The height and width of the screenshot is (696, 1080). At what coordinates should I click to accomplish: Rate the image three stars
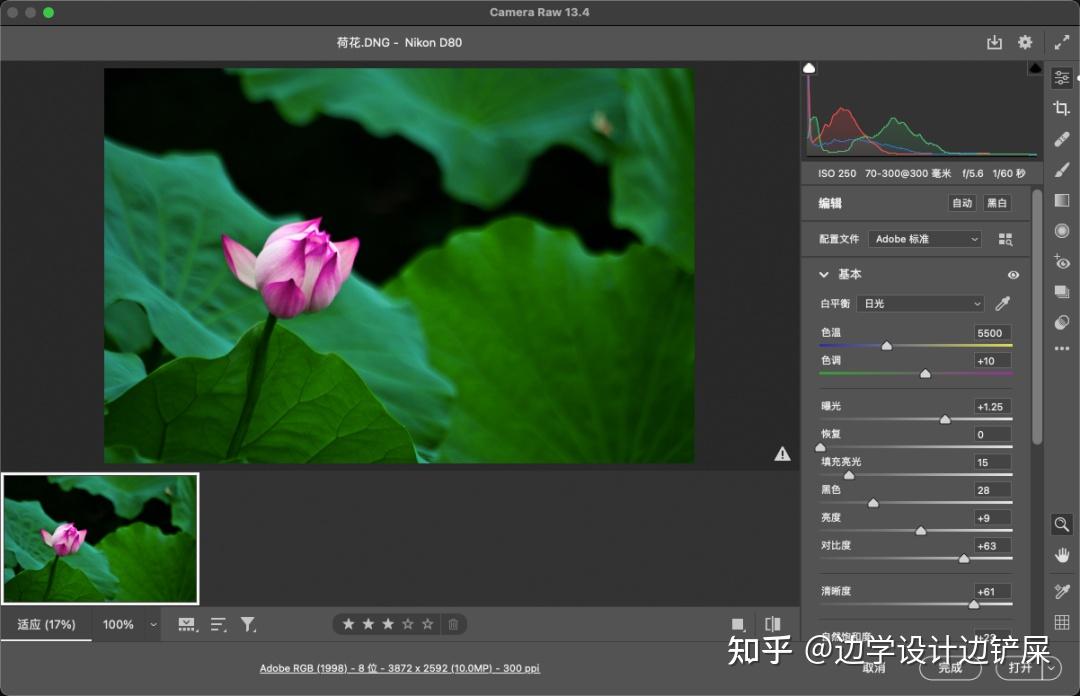click(x=387, y=623)
